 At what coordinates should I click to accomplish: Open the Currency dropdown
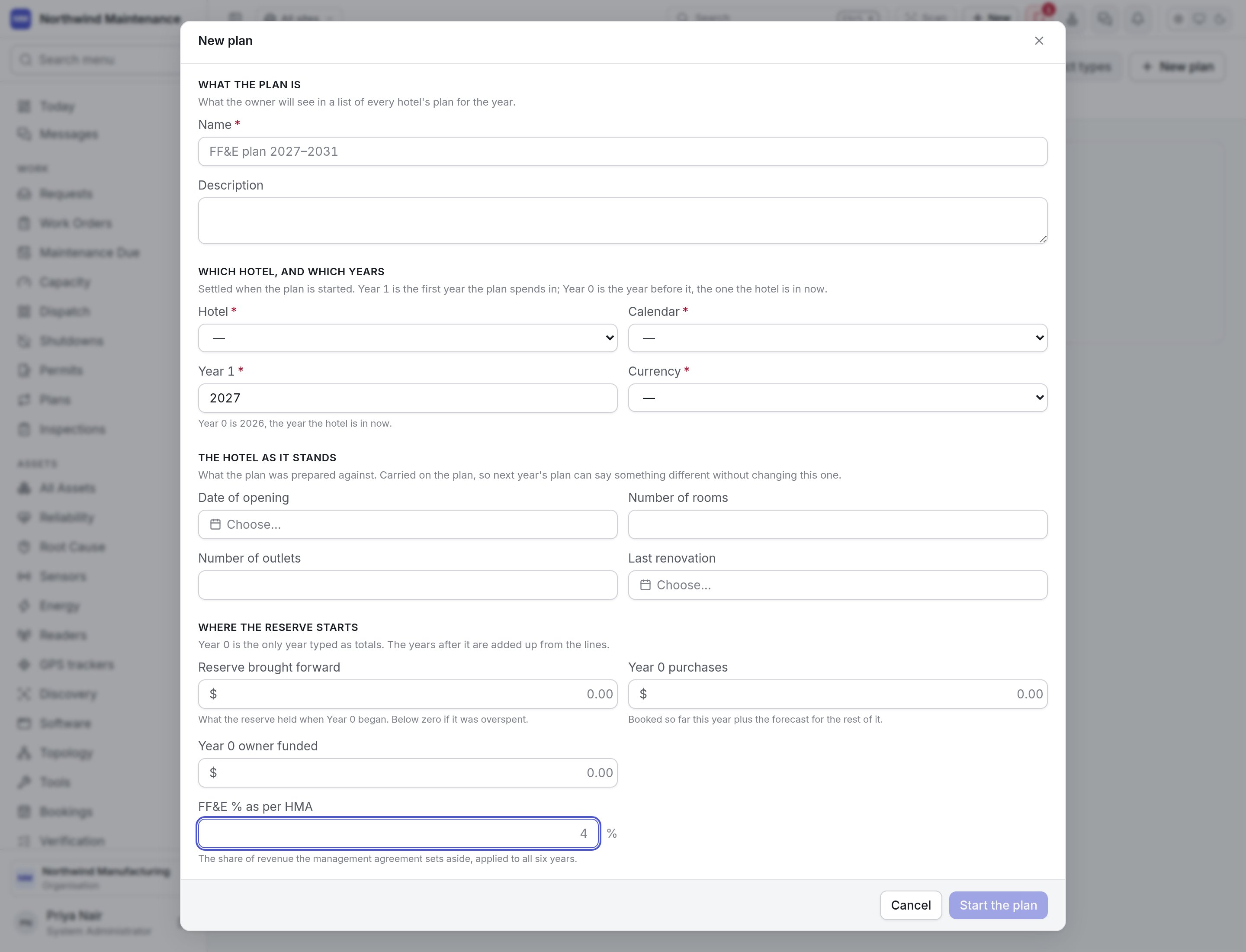click(838, 398)
